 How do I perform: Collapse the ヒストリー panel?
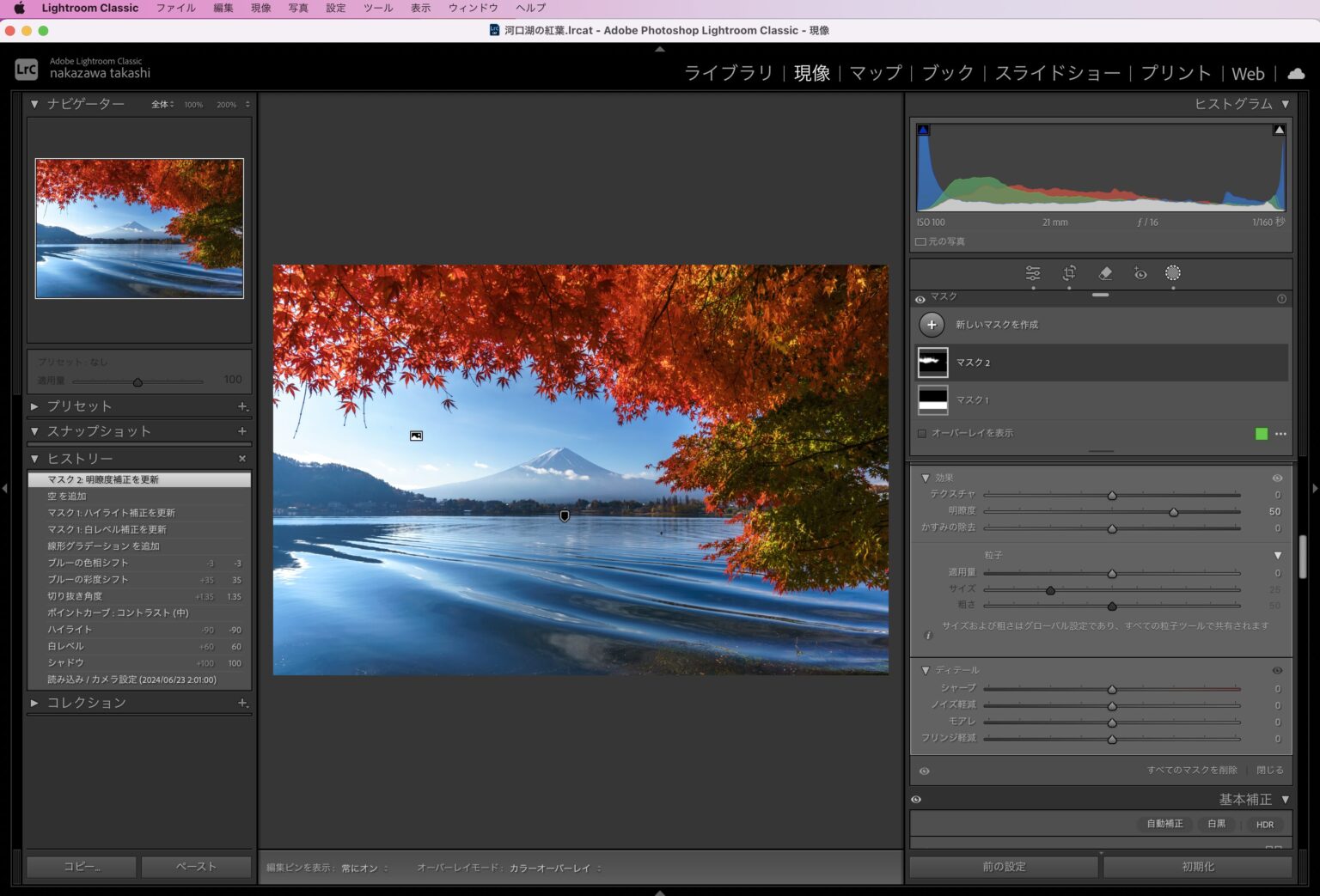[34, 459]
